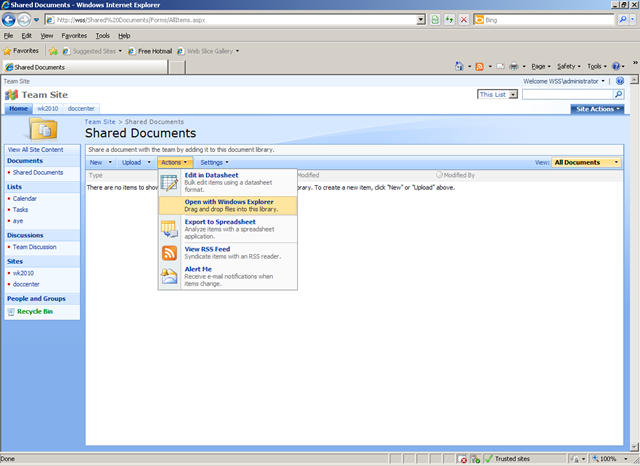The width and height of the screenshot is (640, 466).
Task: Click the Bing search magnifier icon
Action: (622, 20)
